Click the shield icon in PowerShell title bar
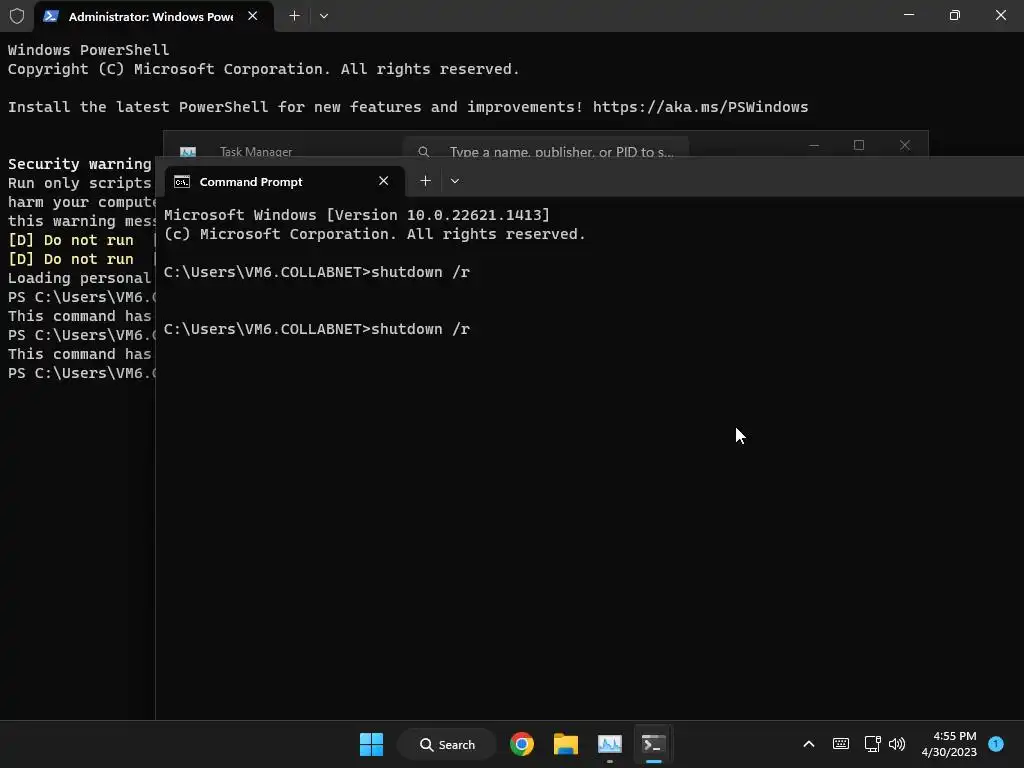The image size is (1024, 768). tap(17, 16)
